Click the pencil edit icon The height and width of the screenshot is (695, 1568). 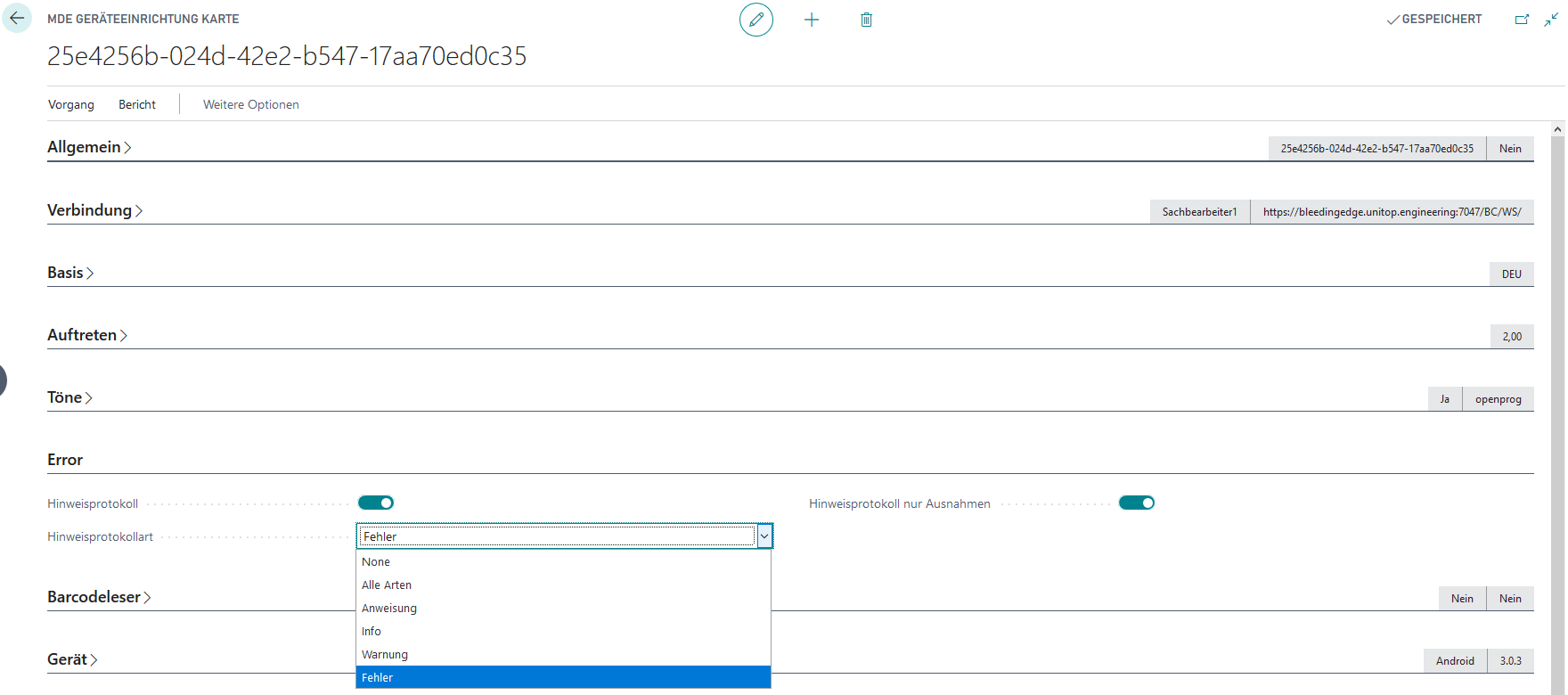(755, 20)
